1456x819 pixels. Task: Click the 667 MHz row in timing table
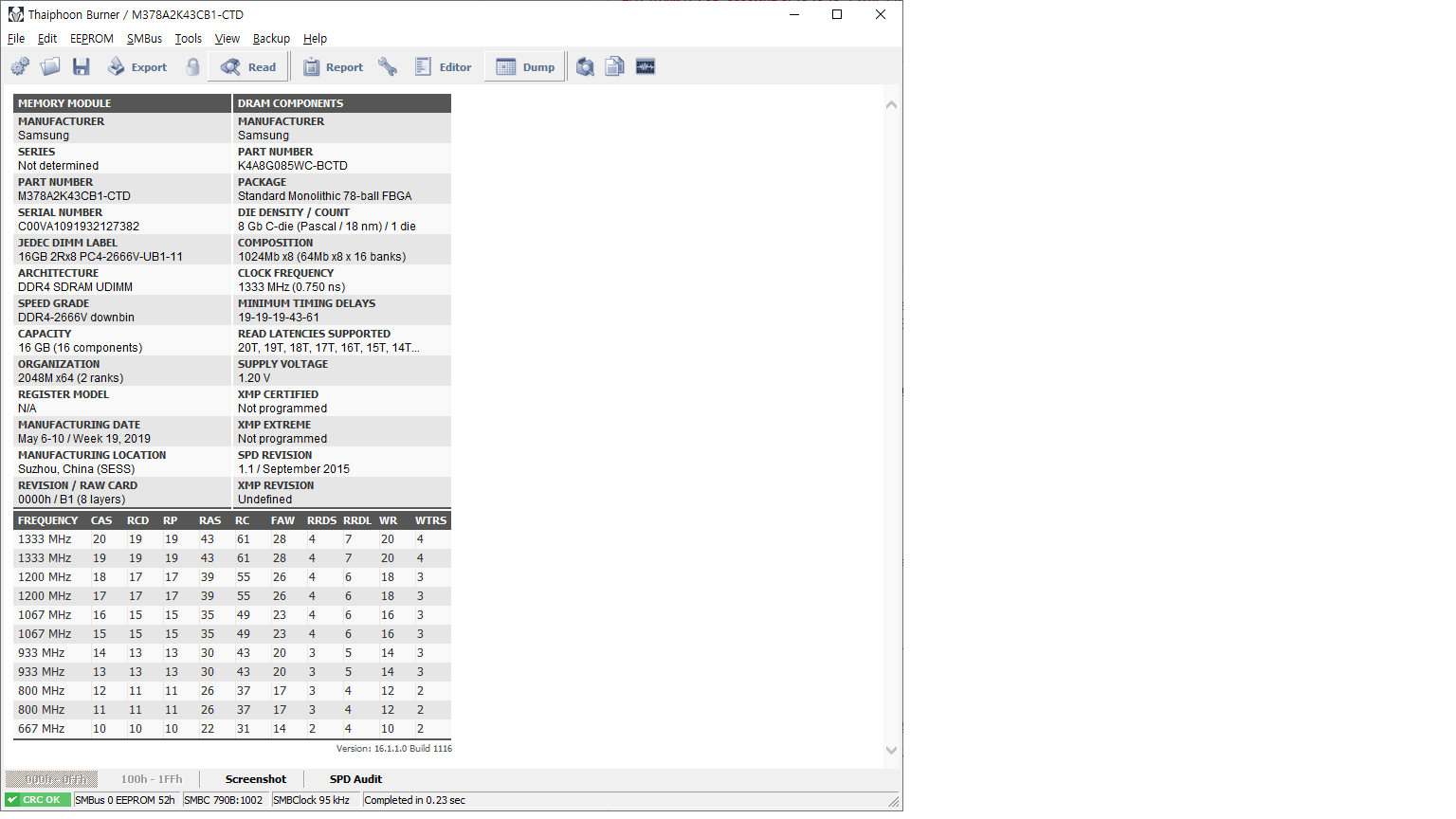232,729
